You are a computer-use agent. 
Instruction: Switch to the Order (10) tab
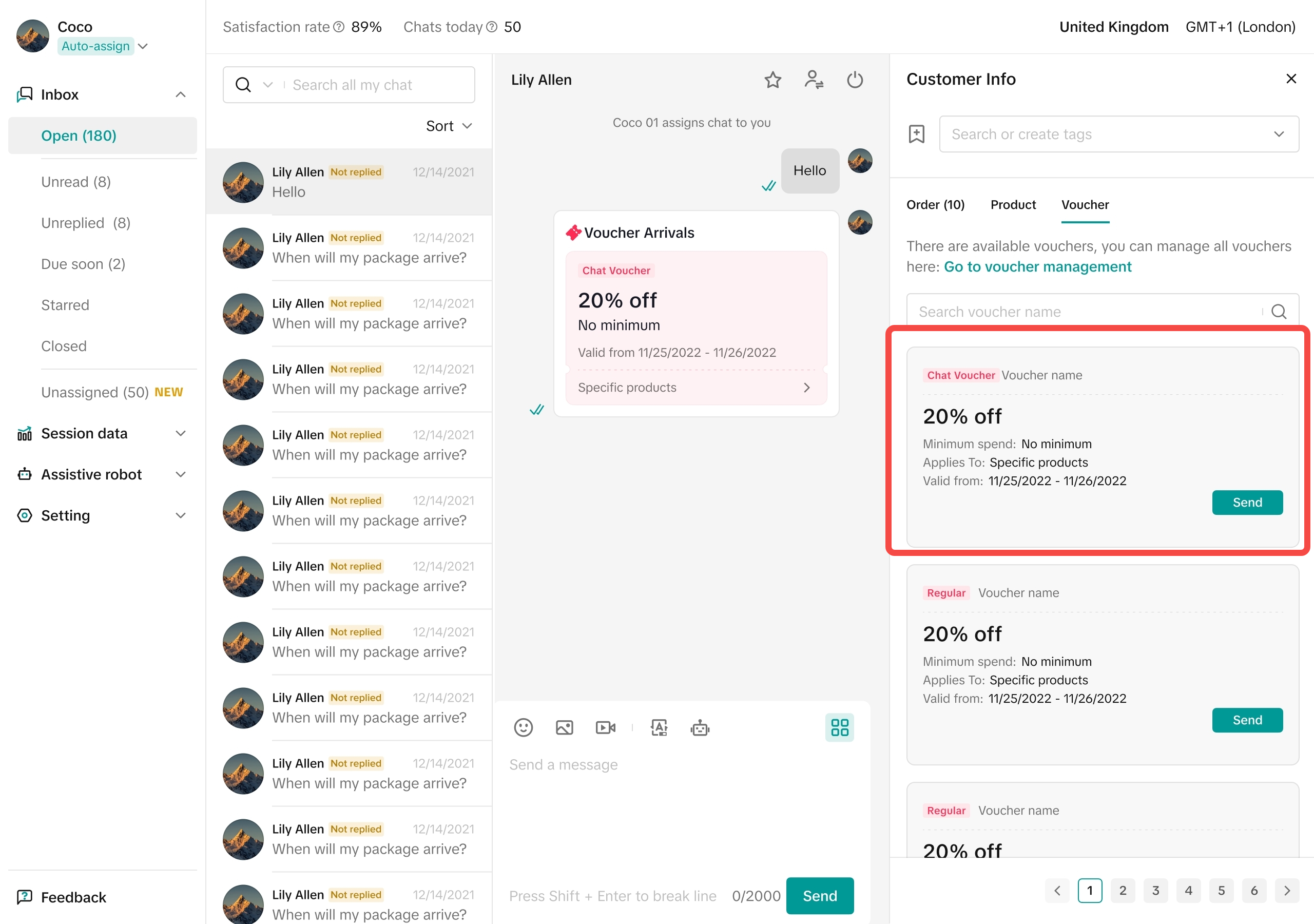(935, 205)
